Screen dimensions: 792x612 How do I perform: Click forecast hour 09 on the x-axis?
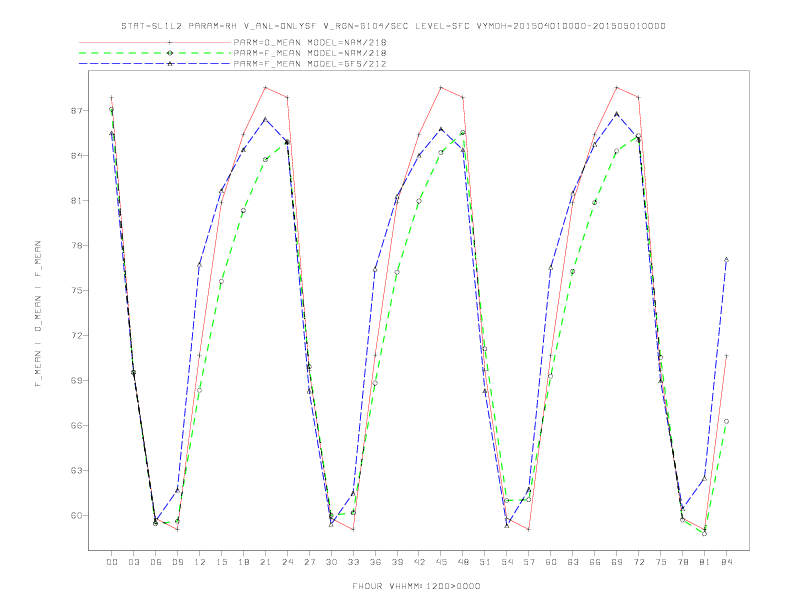click(177, 562)
